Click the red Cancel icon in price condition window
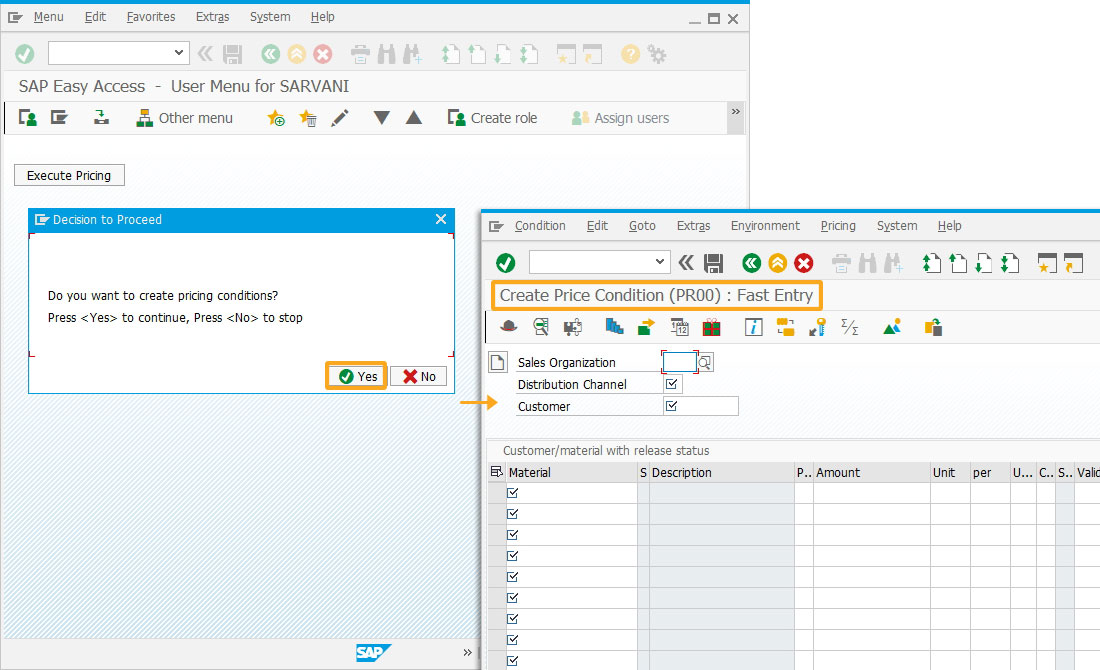This screenshot has width=1100, height=670. [x=803, y=263]
